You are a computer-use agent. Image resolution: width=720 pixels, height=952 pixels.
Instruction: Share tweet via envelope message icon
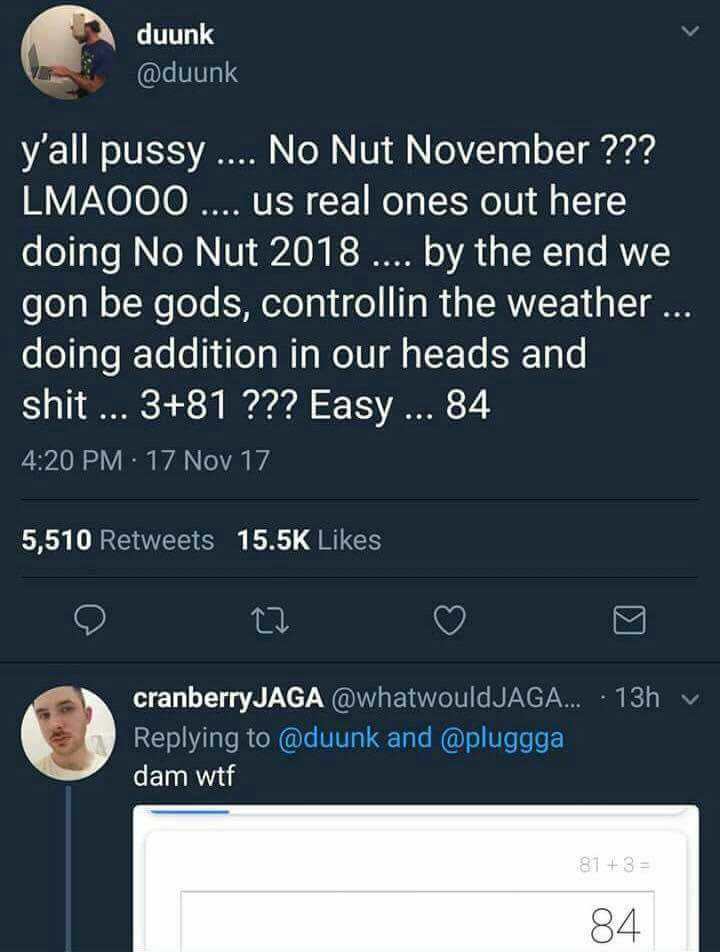[x=629, y=622]
